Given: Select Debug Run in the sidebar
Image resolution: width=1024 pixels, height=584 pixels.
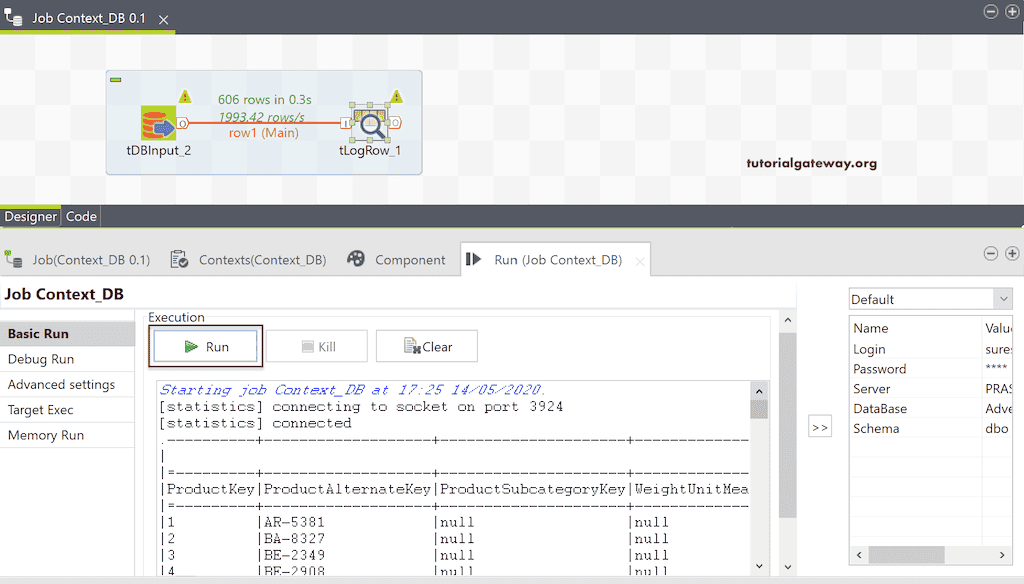Looking at the screenshot, I should pyautogui.click(x=67, y=359).
